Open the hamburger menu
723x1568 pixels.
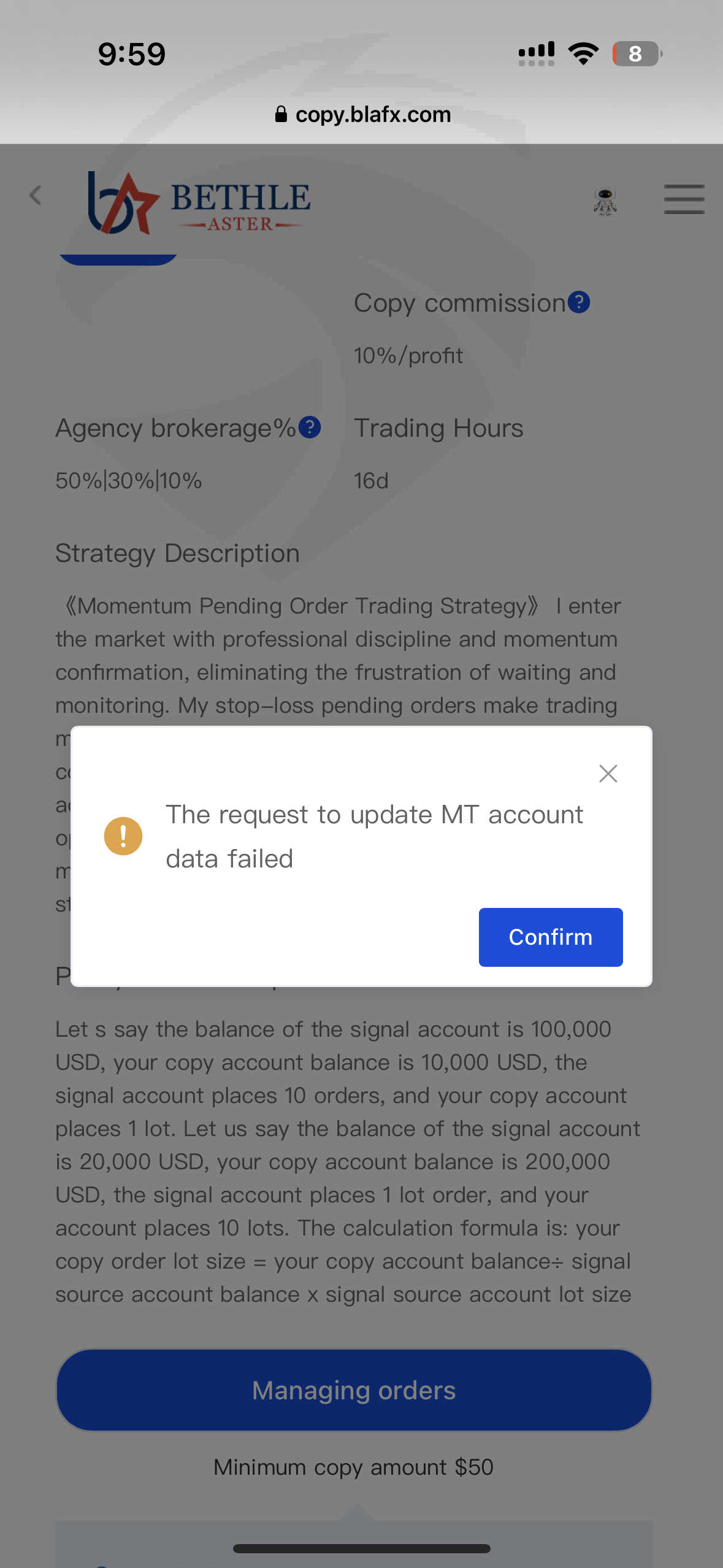point(683,199)
